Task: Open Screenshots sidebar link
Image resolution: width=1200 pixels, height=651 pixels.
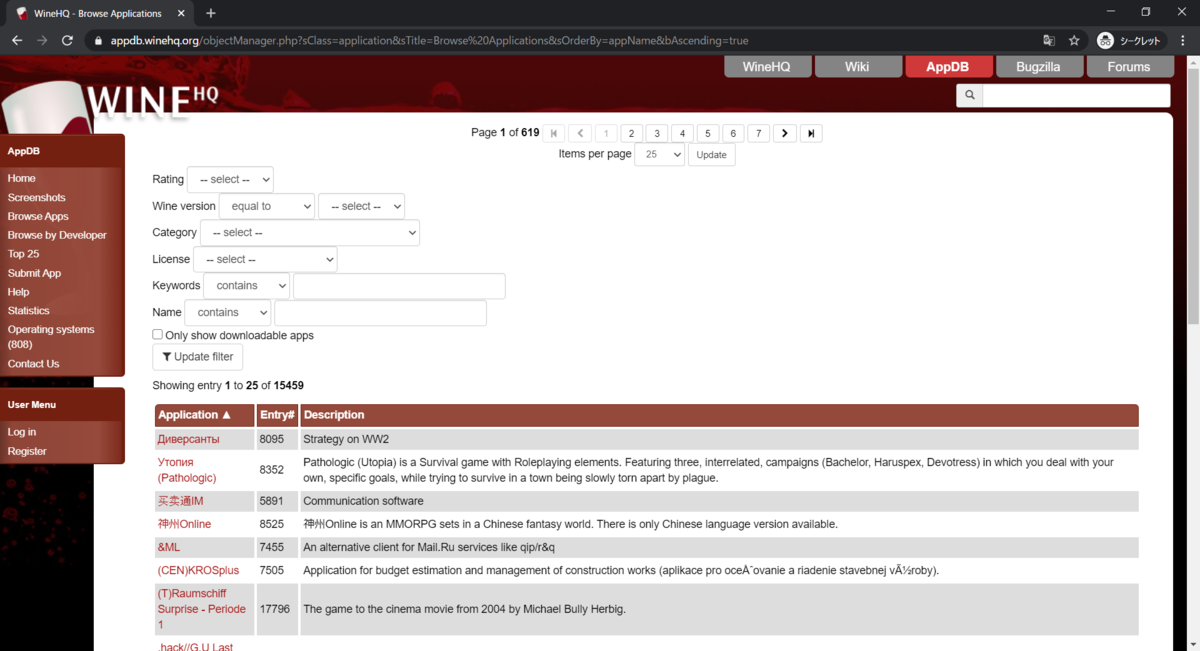Action: pyautogui.click(x=37, y=197)
